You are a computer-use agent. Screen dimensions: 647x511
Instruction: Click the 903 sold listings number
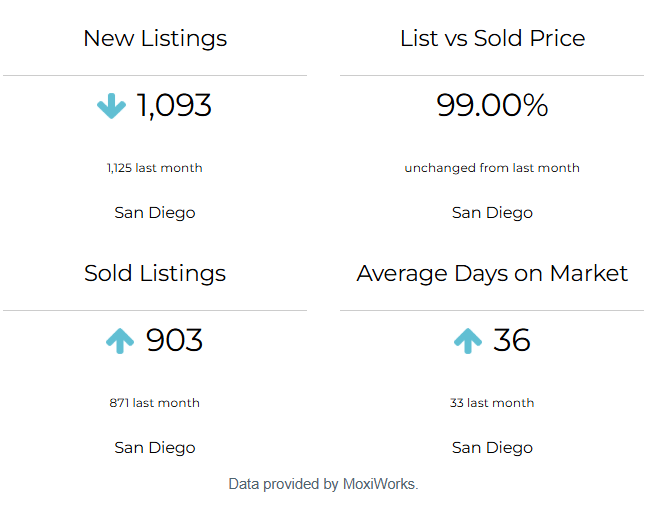coord(174,341)
